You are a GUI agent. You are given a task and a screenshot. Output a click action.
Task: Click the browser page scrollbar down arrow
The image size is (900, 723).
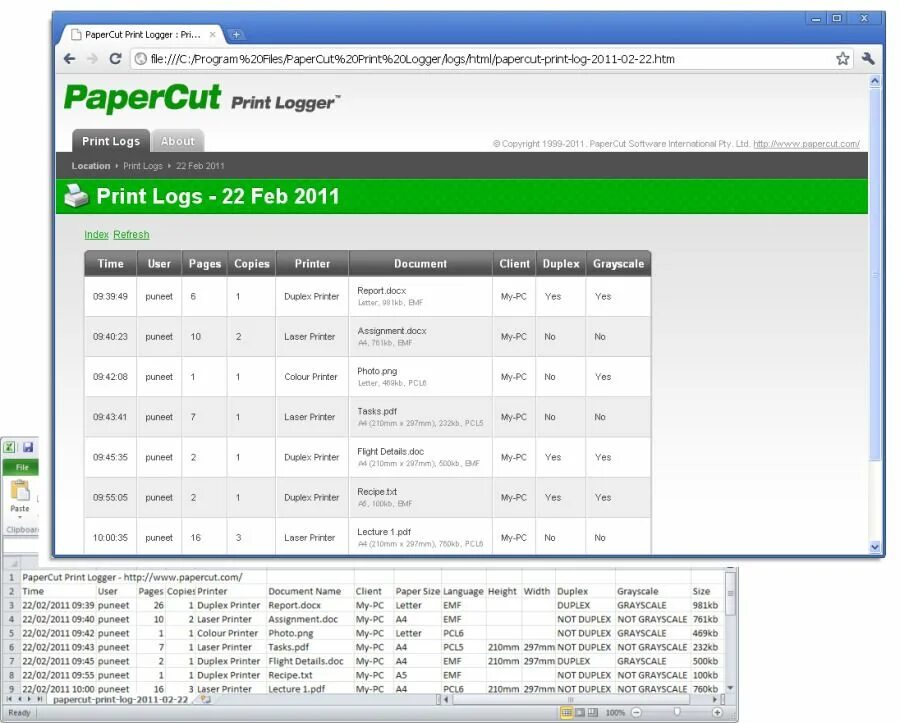(875, 547)
